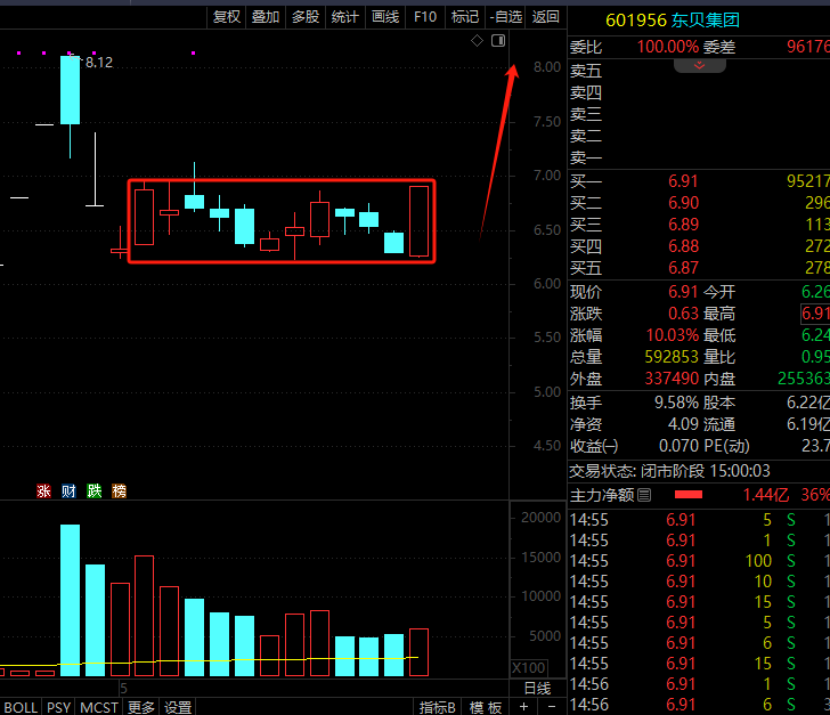
Task: Click the 卖一 ask row label
Action: coord(585,158)
